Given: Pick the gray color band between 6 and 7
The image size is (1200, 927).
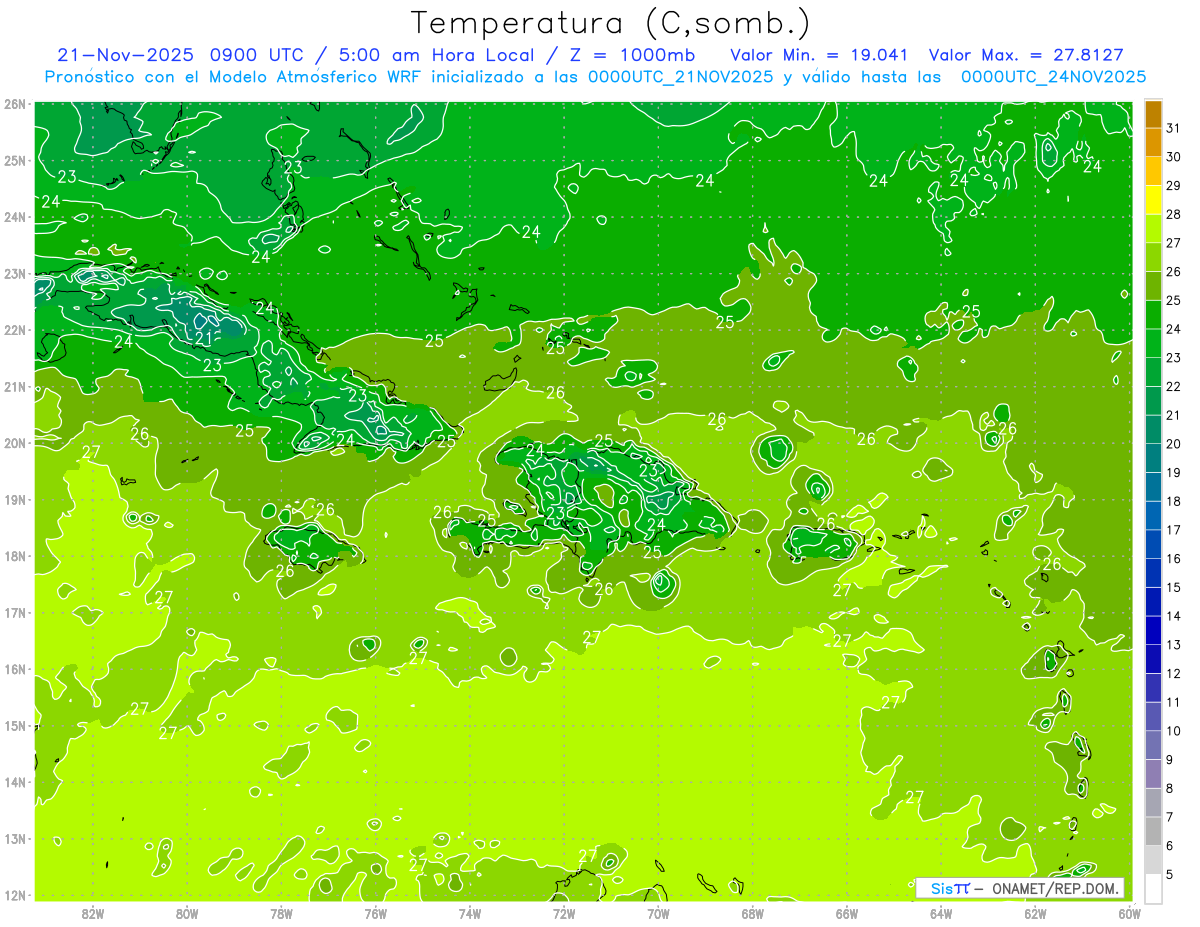Looking at the screenshot, I should [x=1153, y=831].
